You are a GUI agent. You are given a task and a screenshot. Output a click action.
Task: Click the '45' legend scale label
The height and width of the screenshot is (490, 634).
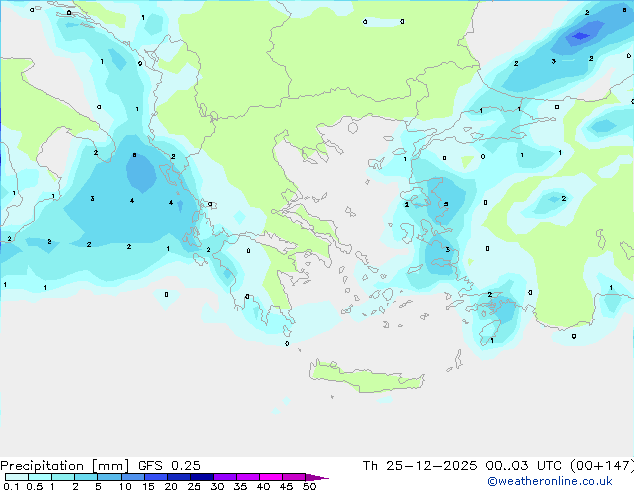tap(286, 486)
